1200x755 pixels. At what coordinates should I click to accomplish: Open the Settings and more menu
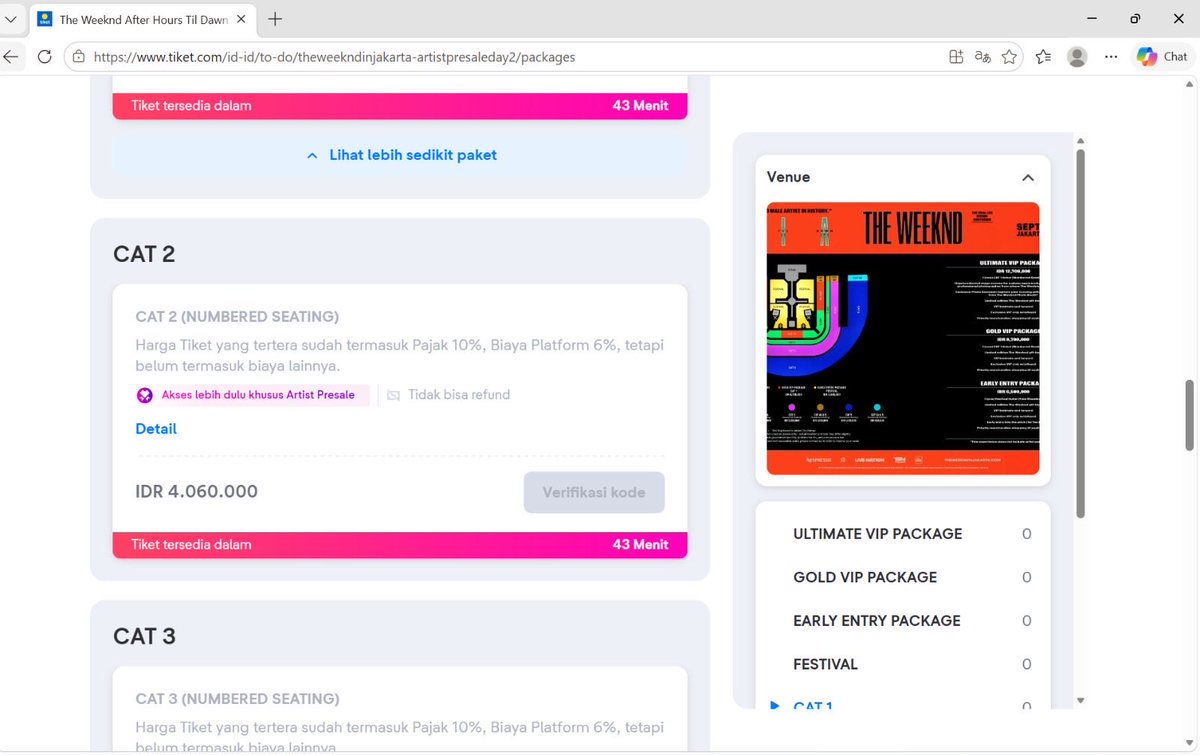[x=1111, y=57]
